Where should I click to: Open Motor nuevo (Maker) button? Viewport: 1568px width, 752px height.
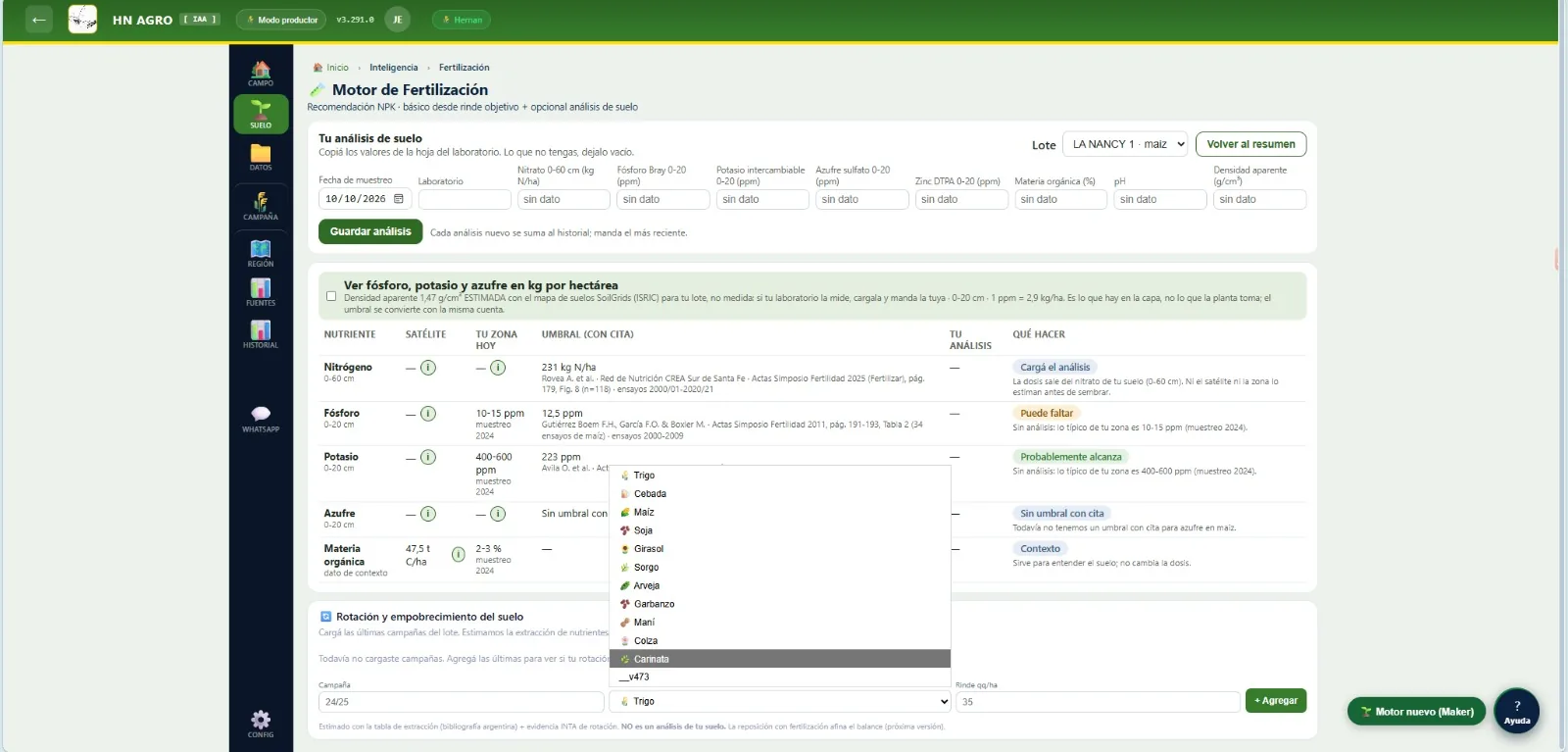[1417, 712]
